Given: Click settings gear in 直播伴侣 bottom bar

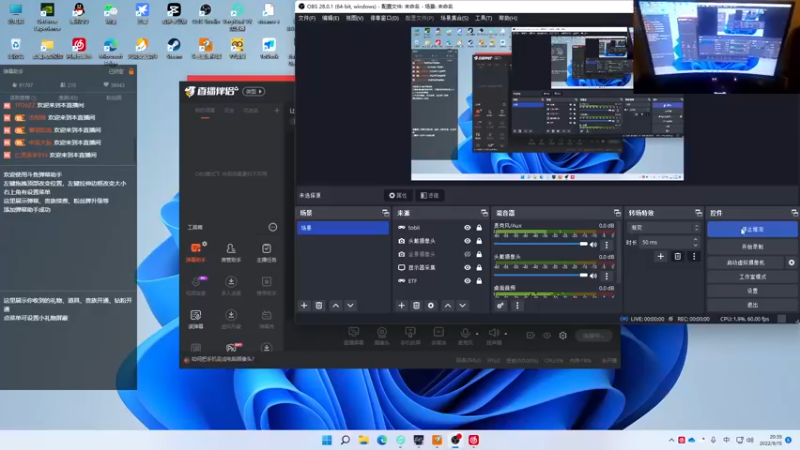Looking at the screenshot, I should pyautogui.click(x=563, y=335).
